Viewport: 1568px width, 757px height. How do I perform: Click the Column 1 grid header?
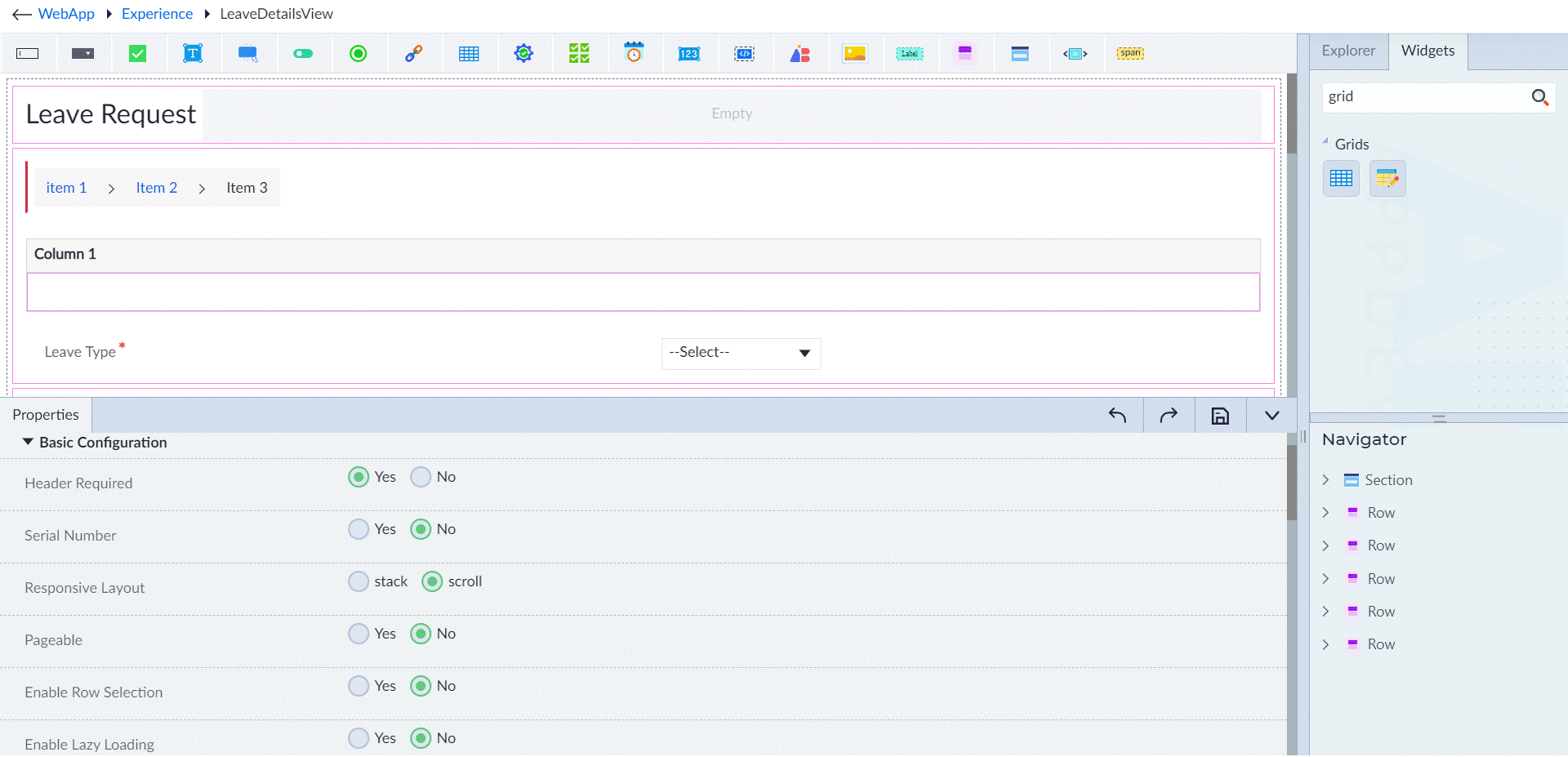[644, 255]
